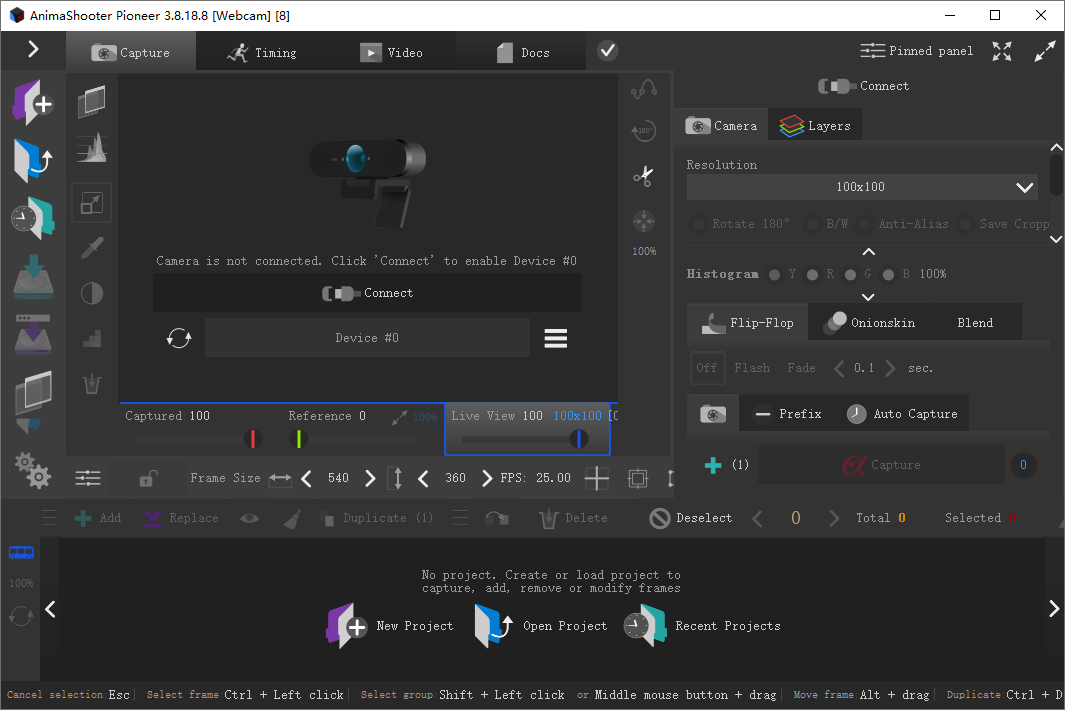
Task: Click the fit-to-center arrows icon
Action: click(x=643, y=221)
